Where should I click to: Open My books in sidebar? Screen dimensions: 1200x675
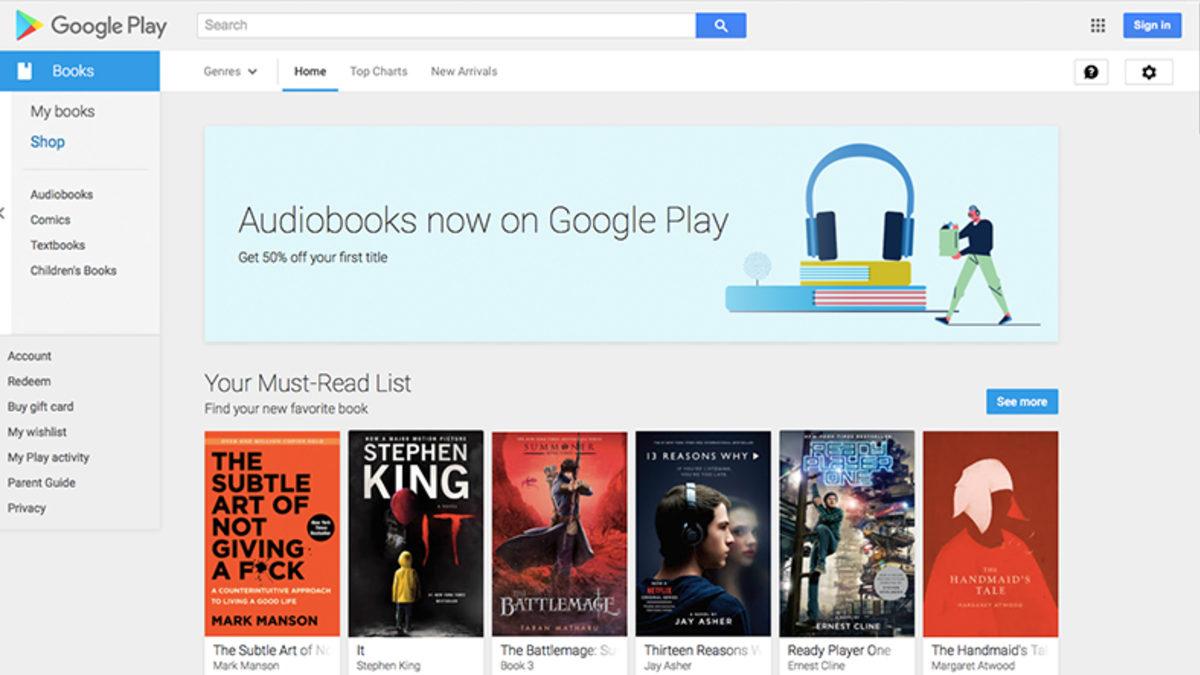(62, 111)
